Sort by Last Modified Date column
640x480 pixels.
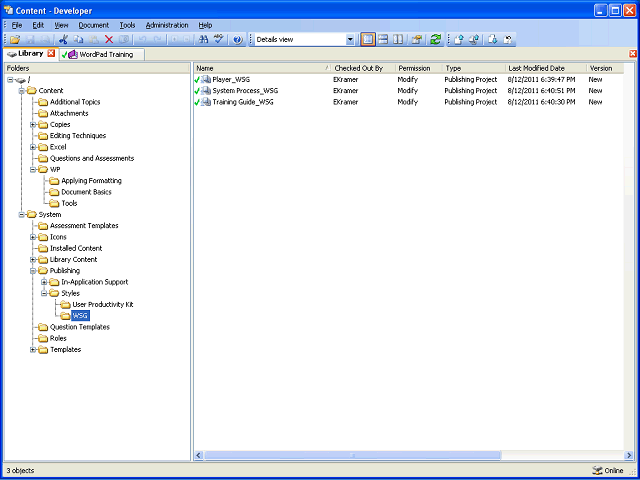[x=546, y=69]
